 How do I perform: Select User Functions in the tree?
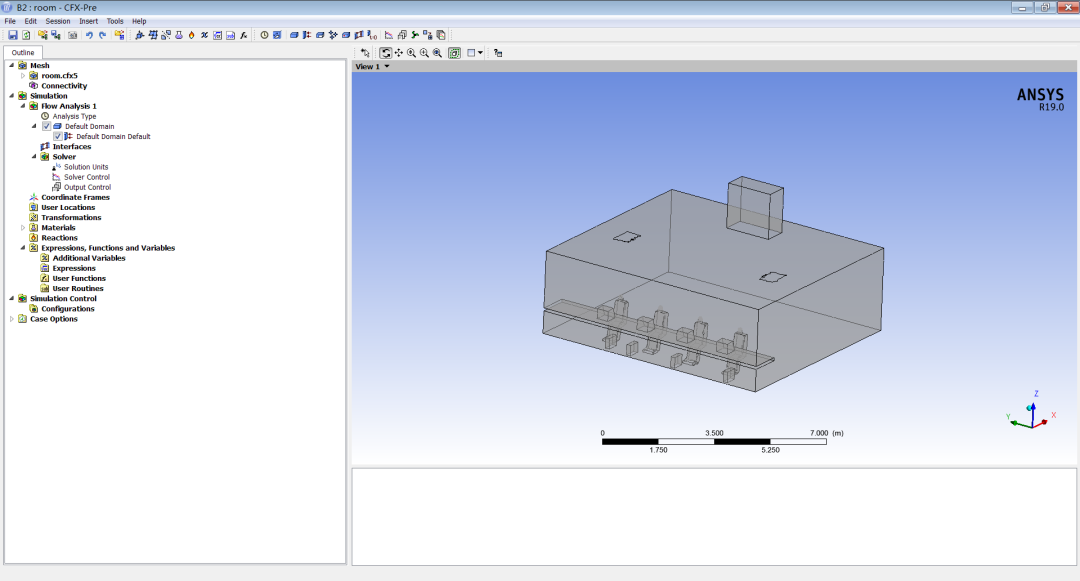[x=79, y=278]
